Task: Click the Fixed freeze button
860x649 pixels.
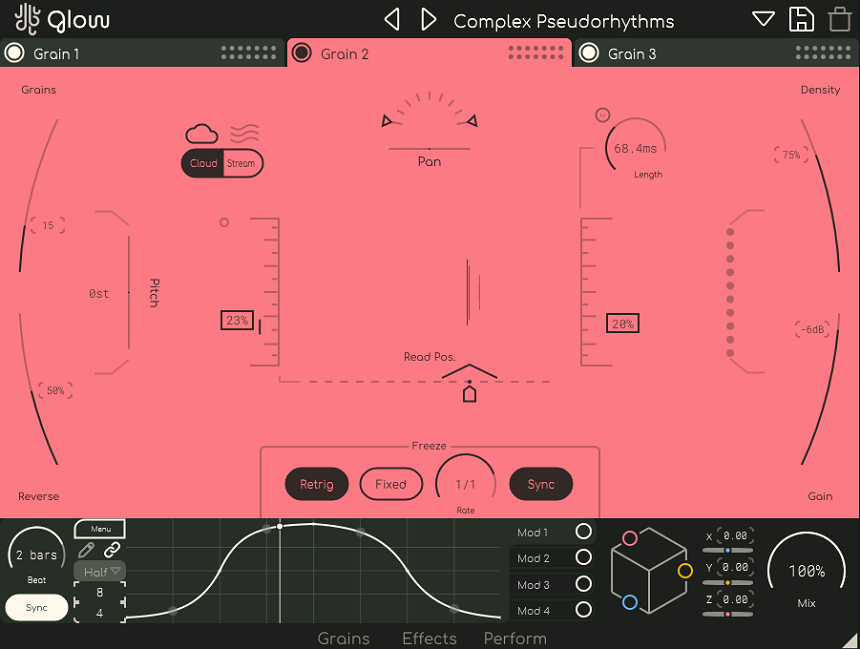Action: (391, 484)
